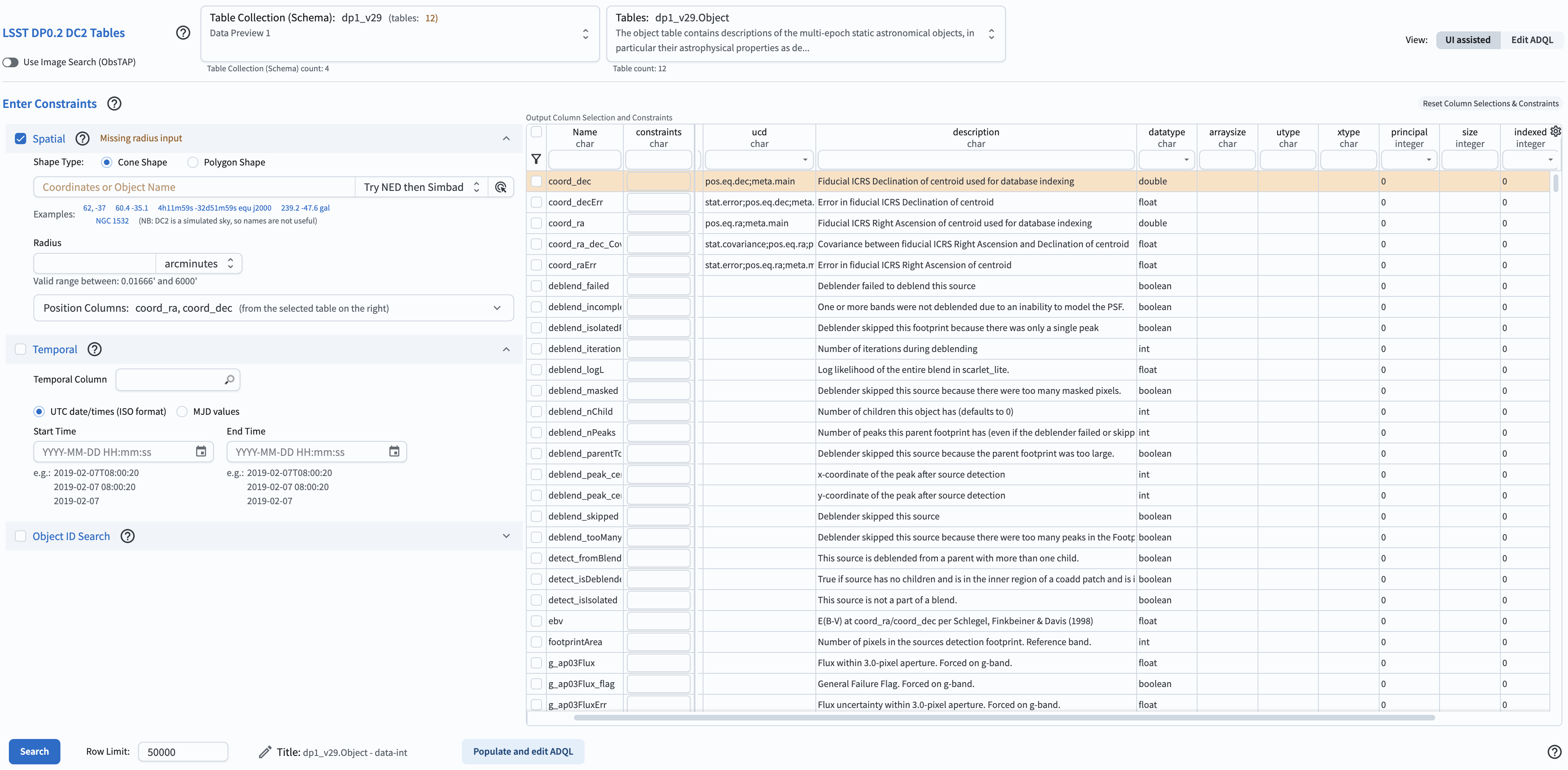Expand the Object ID Search section
This screenshot has height=770, width=1568.
(x=506, y=536)
